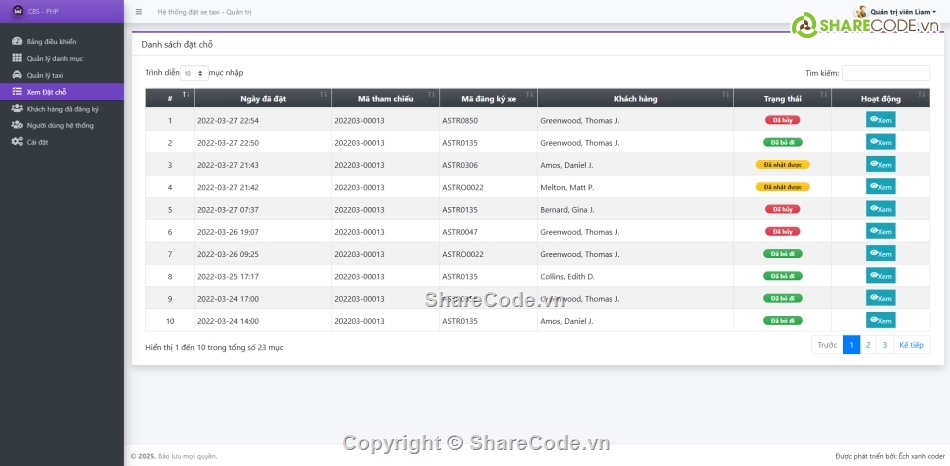Viewport: 950px width, 466px height.
Task: Click Hệ thống đặt xe taxi - Quản trị title
Action: pyautogui.click(x=204, y=12)
